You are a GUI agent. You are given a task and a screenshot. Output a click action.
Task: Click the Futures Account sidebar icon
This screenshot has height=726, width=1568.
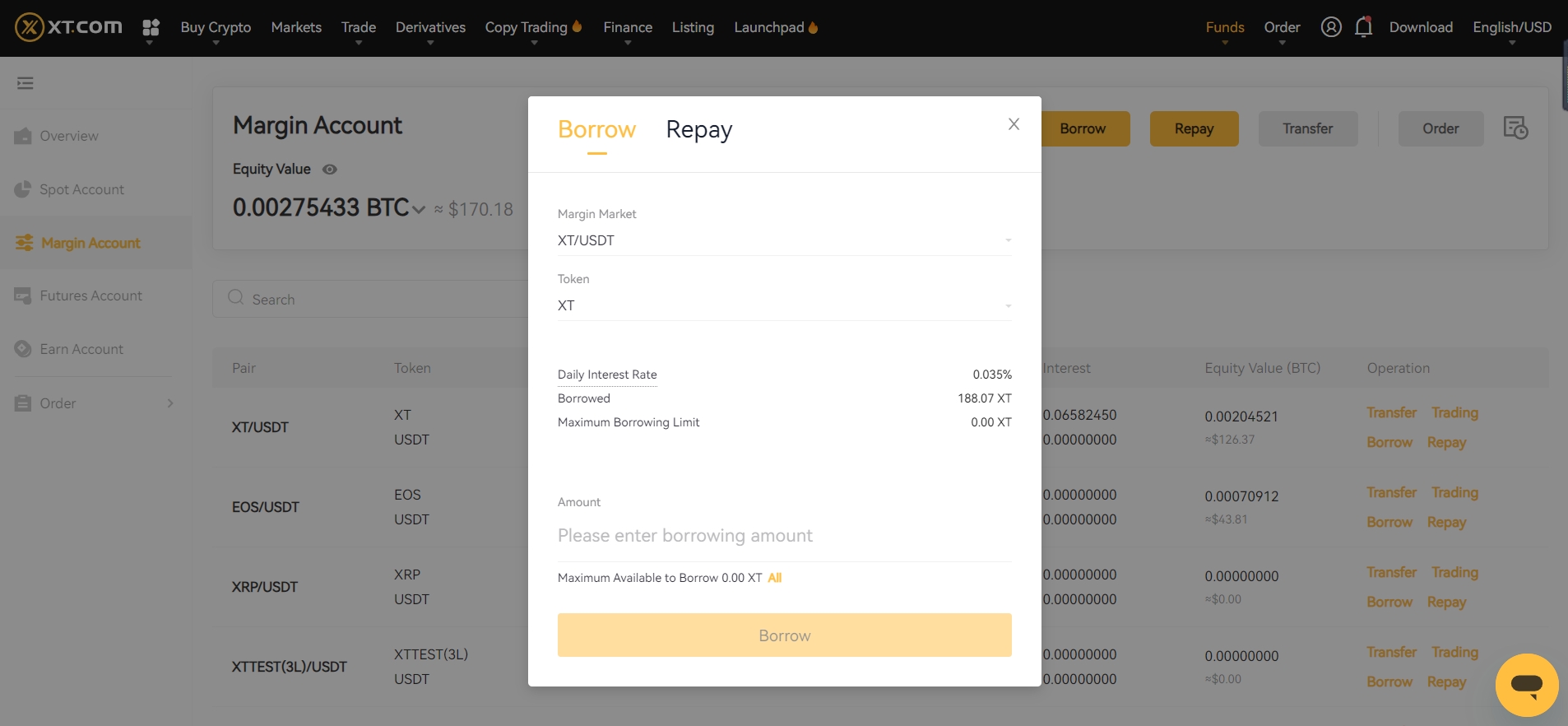click(23, 296)
